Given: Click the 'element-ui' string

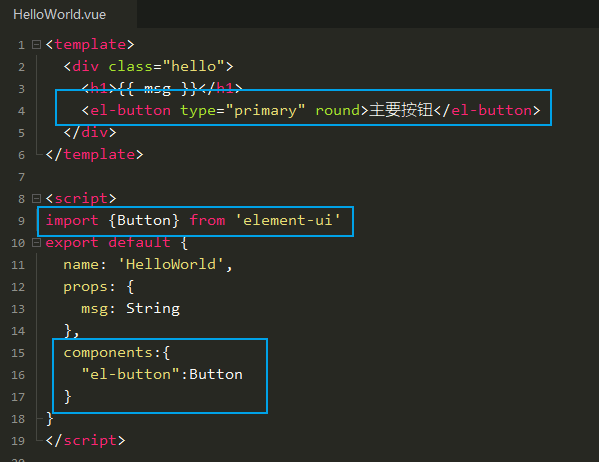Looking at the screenshot, I should click(288, 220).
